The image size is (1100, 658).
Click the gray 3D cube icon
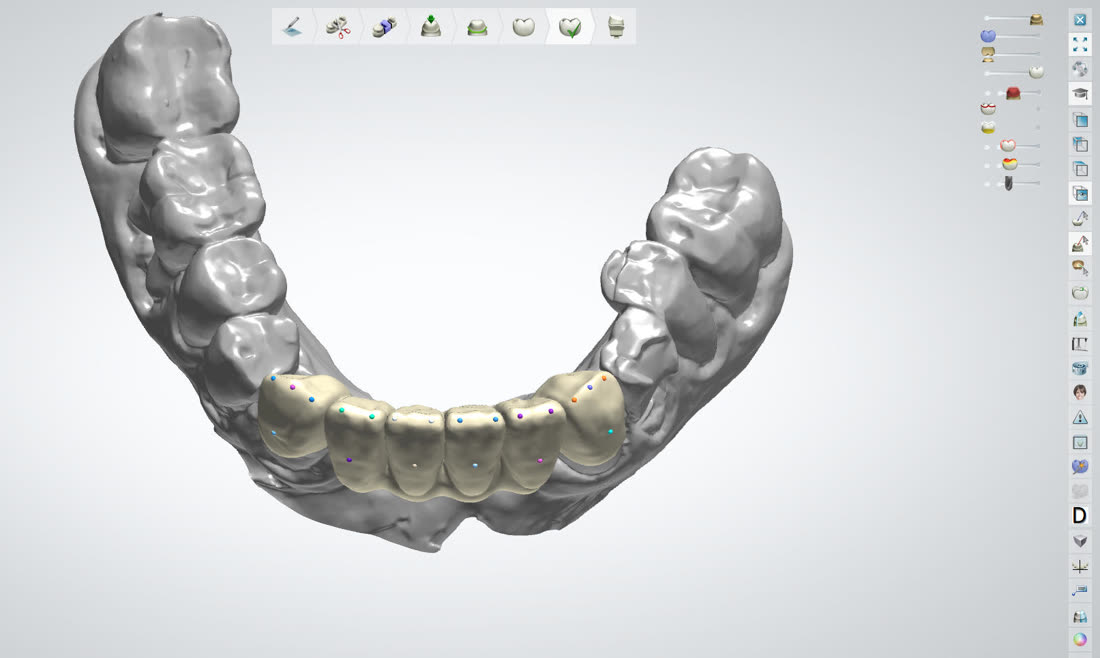1080,541
